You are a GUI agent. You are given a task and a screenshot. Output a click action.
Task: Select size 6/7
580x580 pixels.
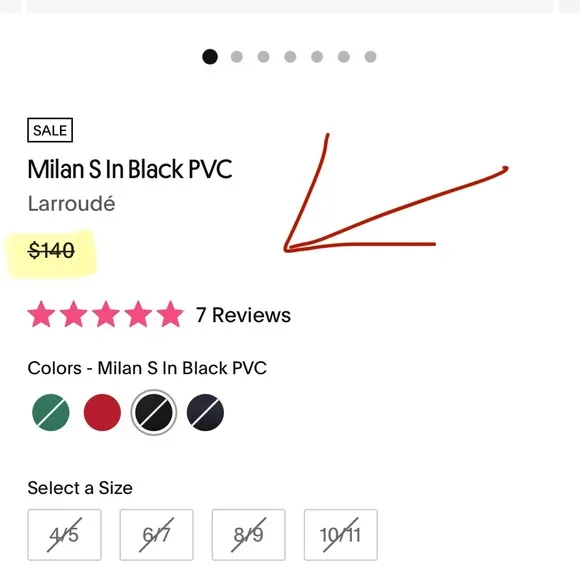point(156,535)
